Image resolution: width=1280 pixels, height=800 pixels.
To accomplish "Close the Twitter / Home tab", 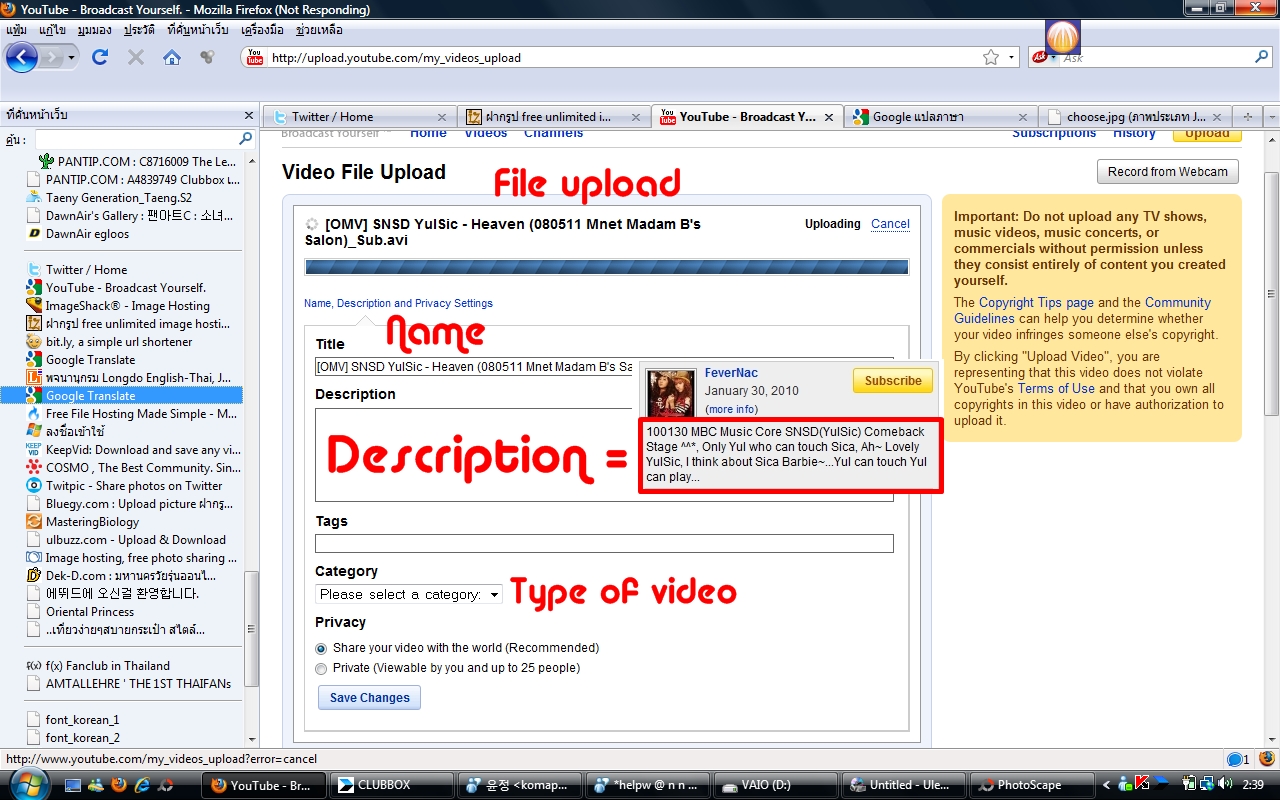I will (442, 117).
